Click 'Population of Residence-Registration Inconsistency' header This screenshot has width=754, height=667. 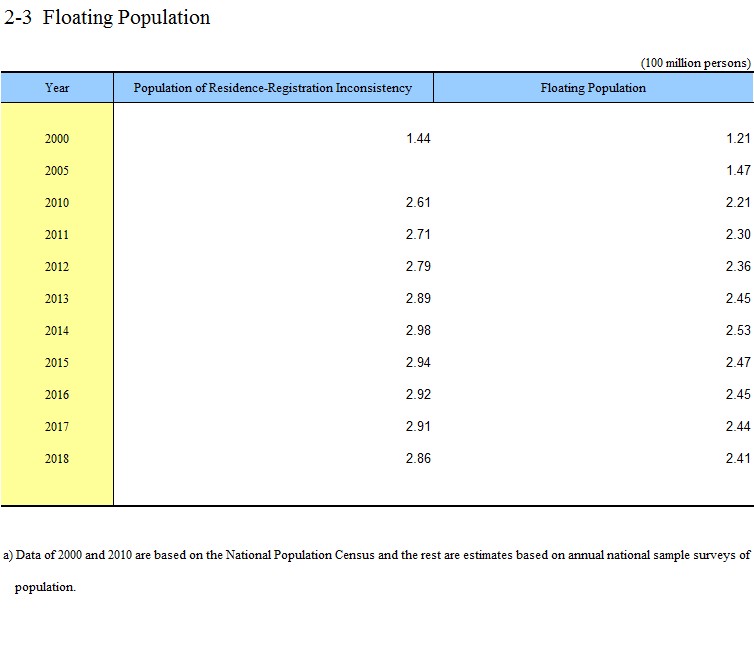pos(273,88)
